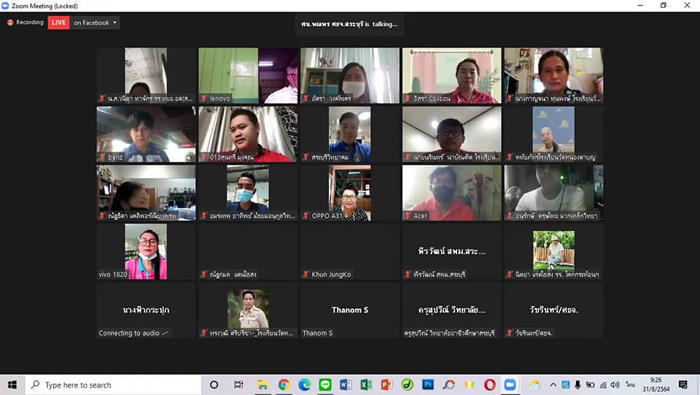Select the 'lenovo' participant video tile
The width and height of the screenshot is (700, 395).
[x=248, y=75]
